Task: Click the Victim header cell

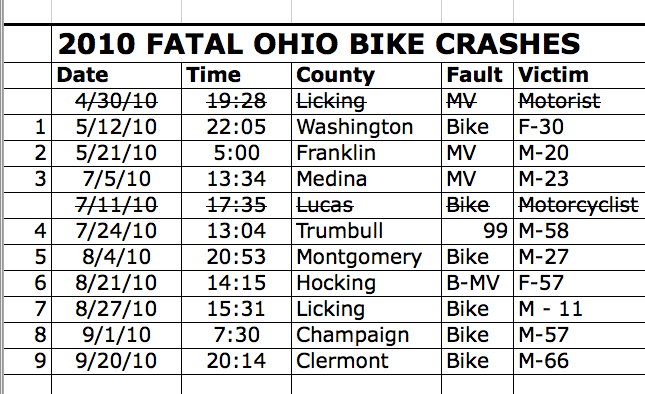Action: click(x=580, y=76)
